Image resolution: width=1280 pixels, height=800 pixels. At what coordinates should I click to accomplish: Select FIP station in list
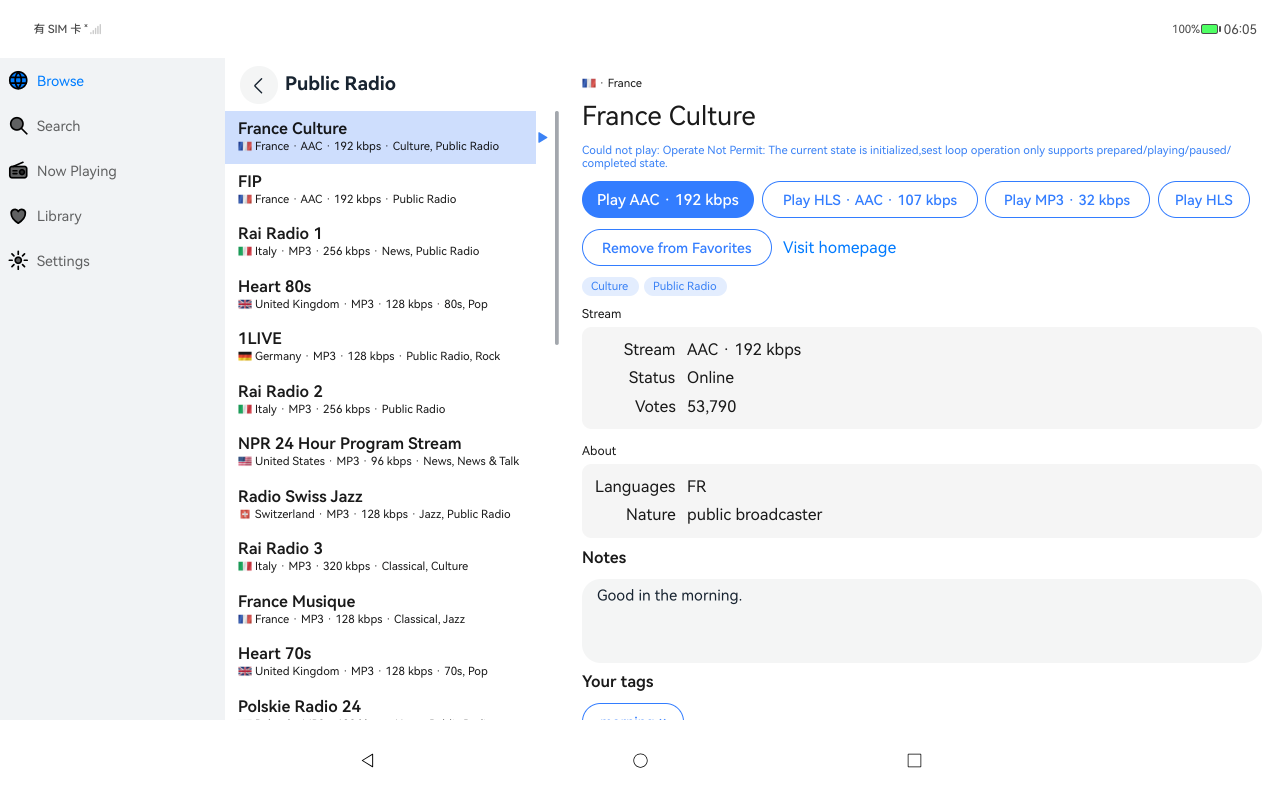click(390, 190)
